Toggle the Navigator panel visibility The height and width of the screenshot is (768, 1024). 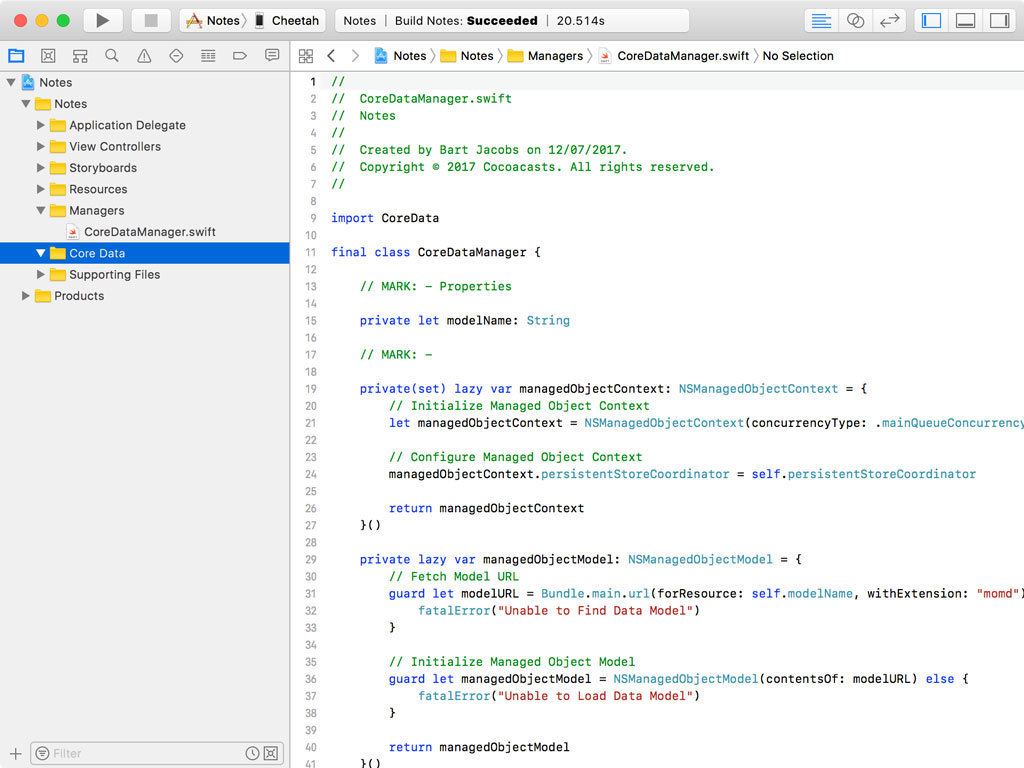931,20
